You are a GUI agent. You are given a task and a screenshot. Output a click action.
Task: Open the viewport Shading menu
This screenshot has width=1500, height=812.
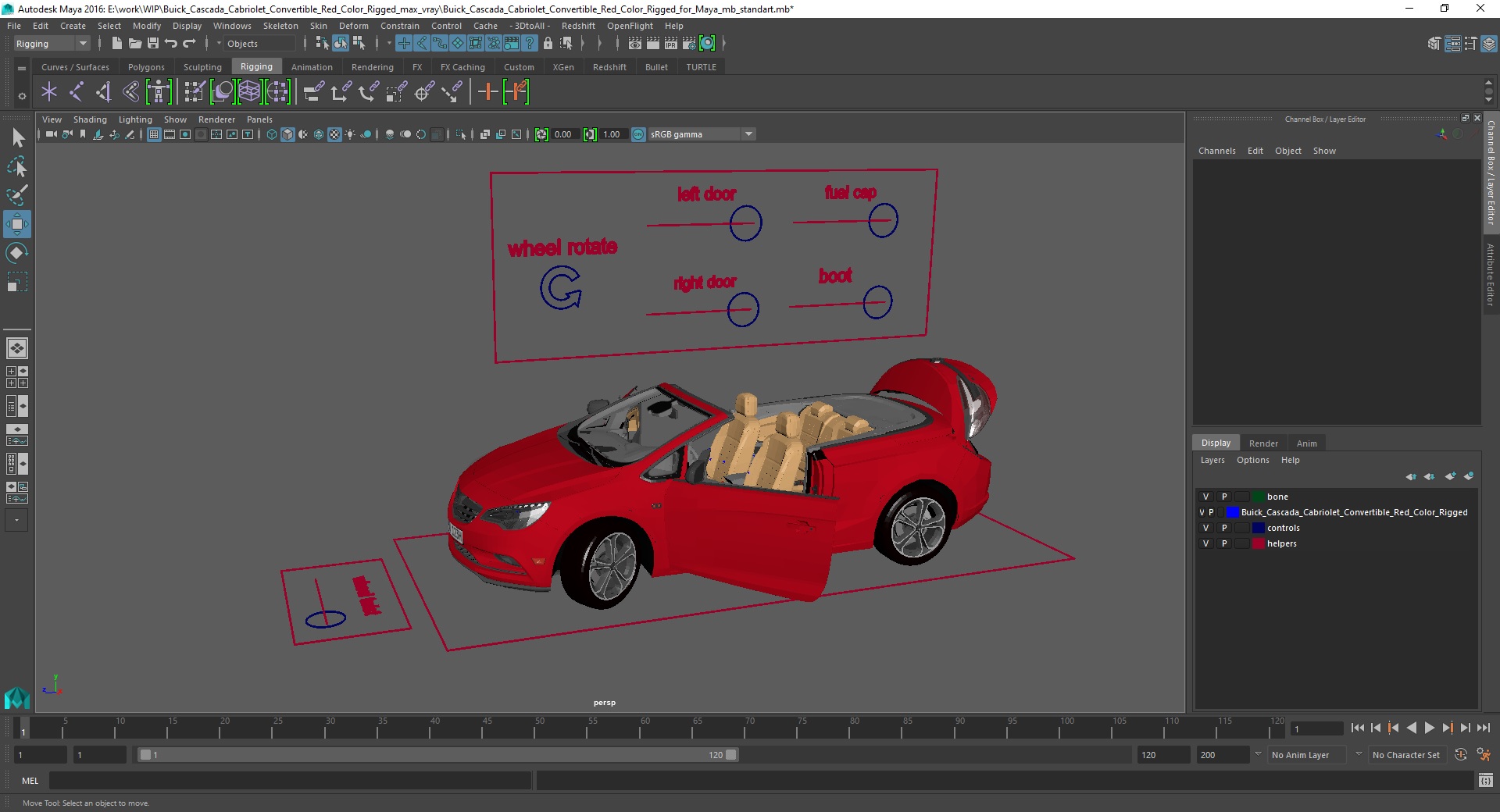tap(90, 119)
